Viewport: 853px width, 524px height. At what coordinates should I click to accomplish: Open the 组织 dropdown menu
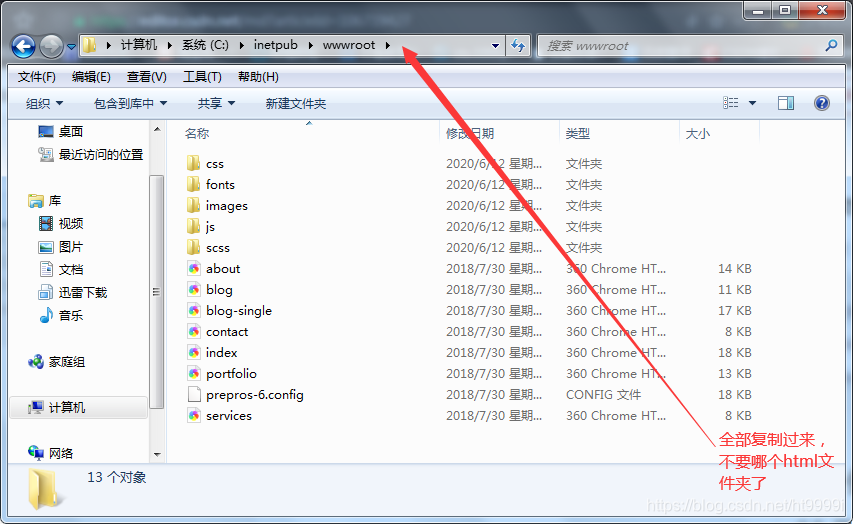45,103
